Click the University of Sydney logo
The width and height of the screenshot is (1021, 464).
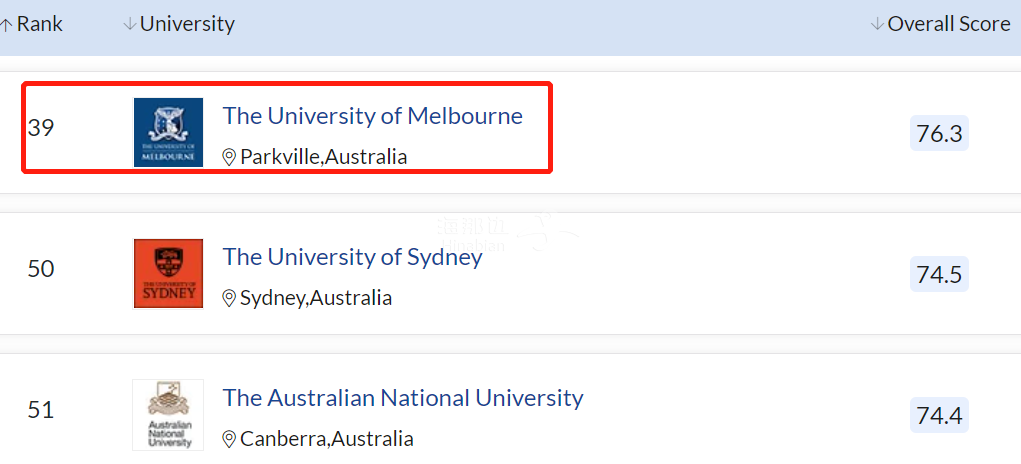coord(168,273)
